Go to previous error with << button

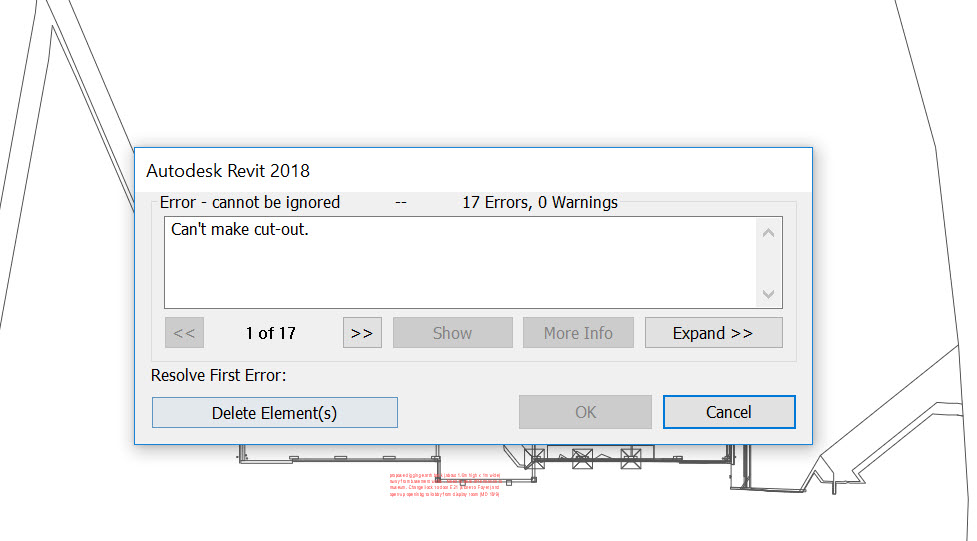184,333
